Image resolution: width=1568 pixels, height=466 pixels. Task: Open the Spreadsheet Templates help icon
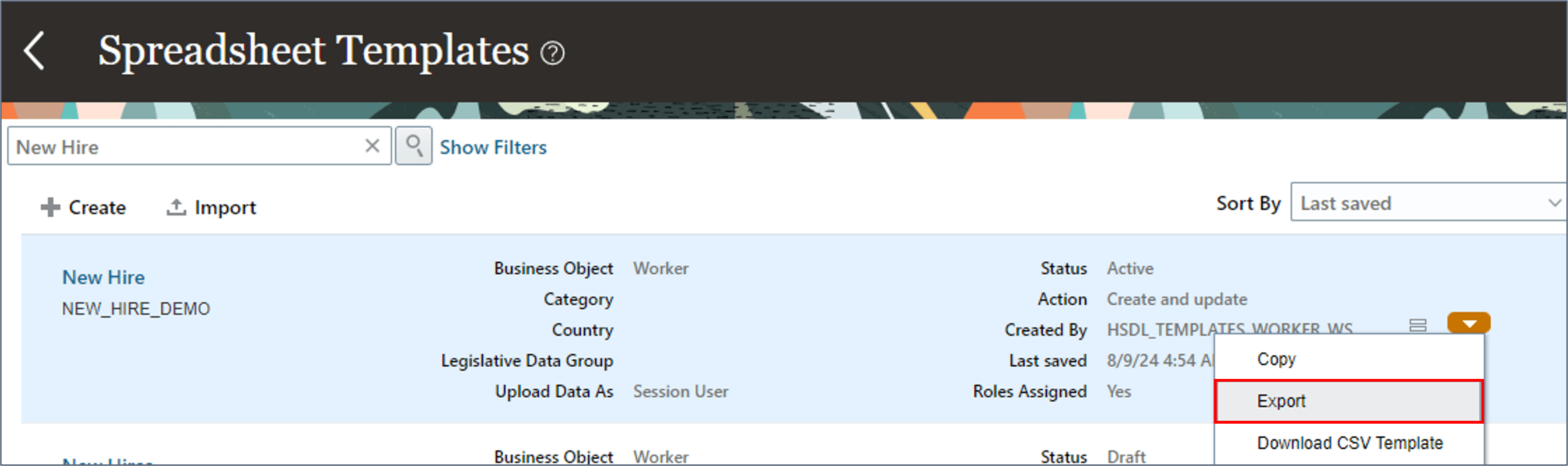[552, 54]
